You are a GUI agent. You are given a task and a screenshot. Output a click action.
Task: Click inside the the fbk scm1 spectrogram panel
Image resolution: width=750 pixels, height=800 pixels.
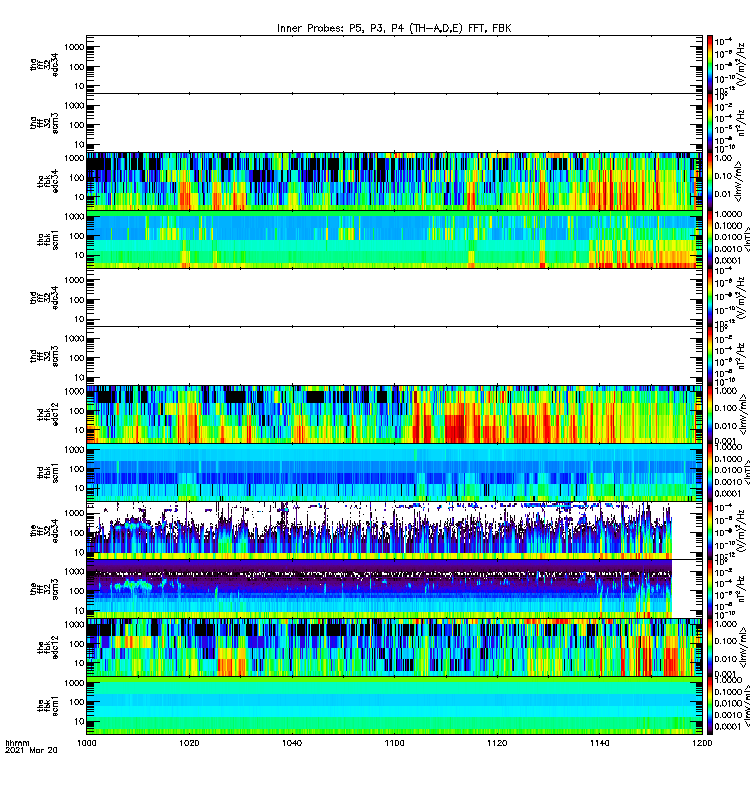tap(394, 707)
